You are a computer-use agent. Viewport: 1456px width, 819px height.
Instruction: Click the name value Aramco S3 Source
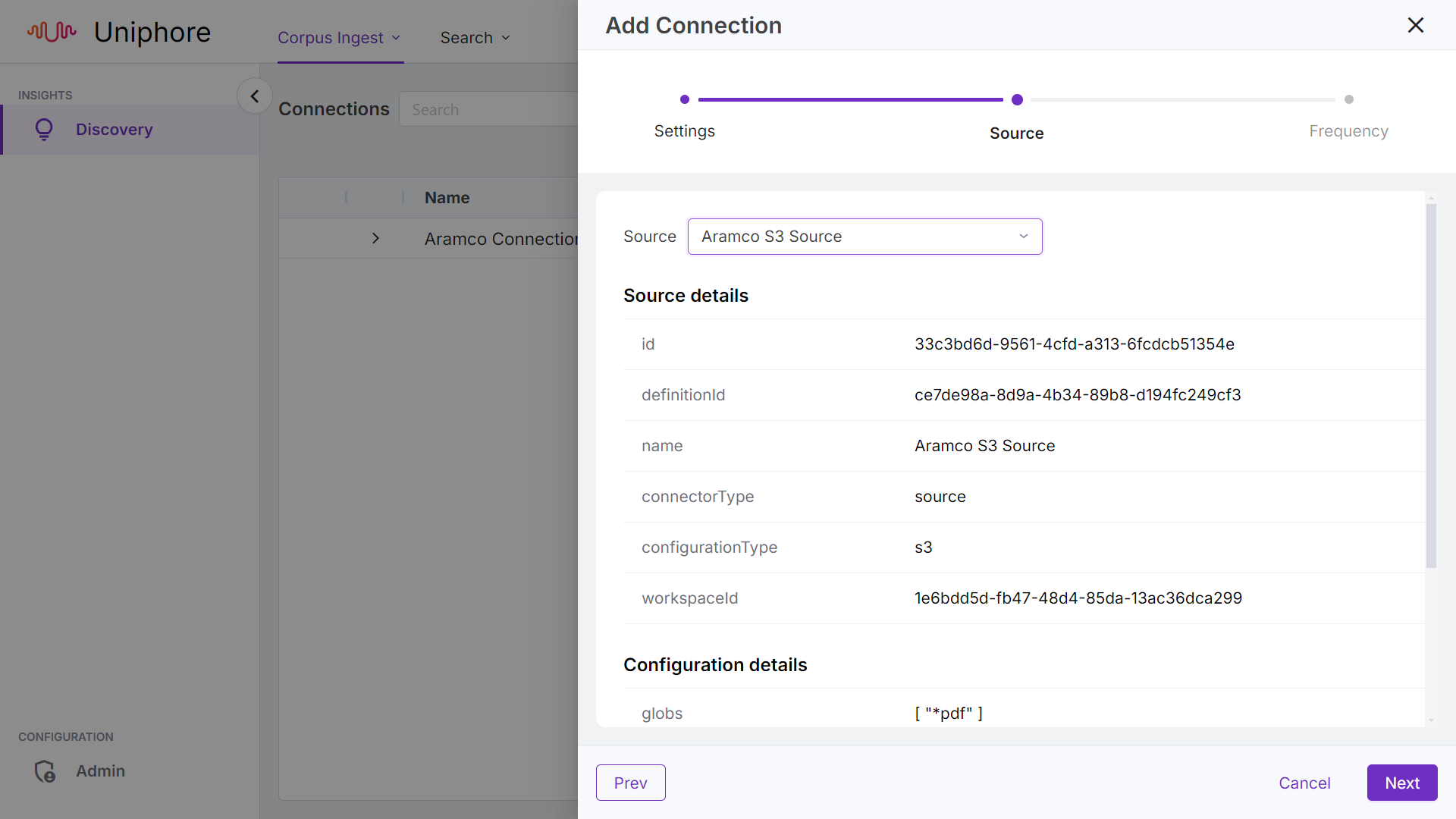[984, 446]
